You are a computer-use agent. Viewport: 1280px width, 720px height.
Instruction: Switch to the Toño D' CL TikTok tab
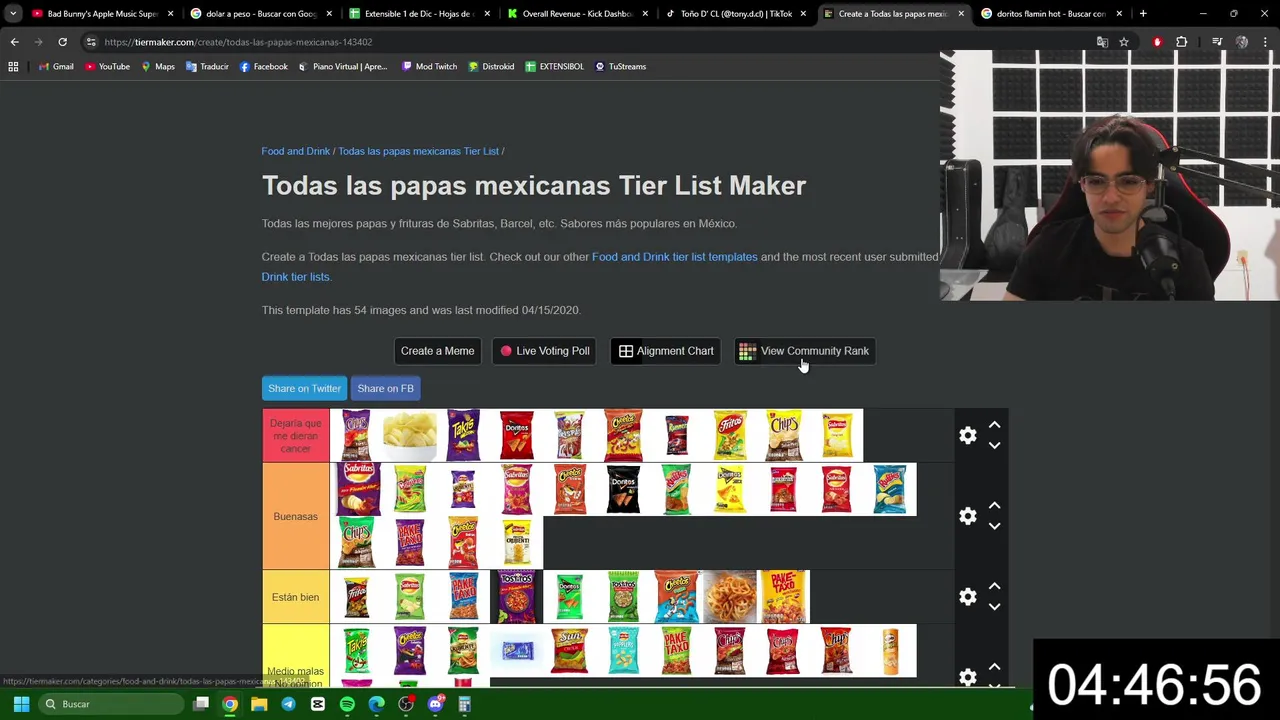pos(735,14)
